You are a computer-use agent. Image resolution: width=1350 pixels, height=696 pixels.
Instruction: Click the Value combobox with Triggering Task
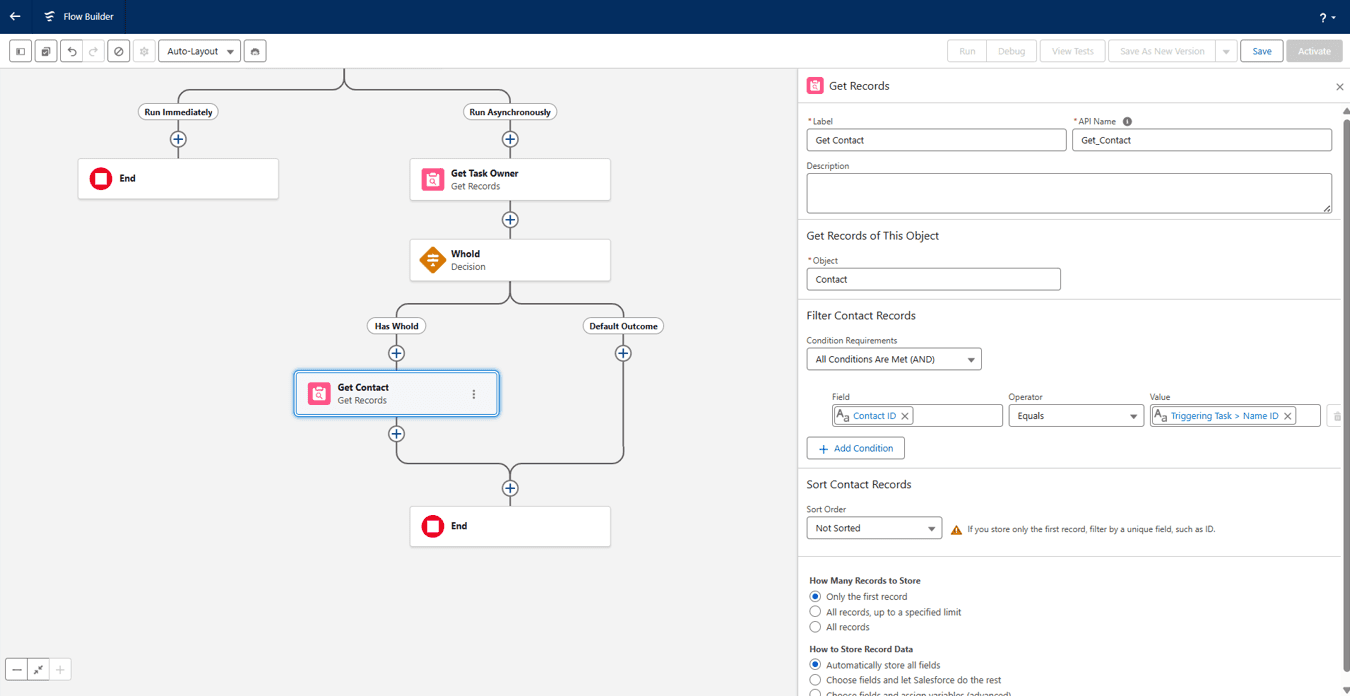[1235, 416]
